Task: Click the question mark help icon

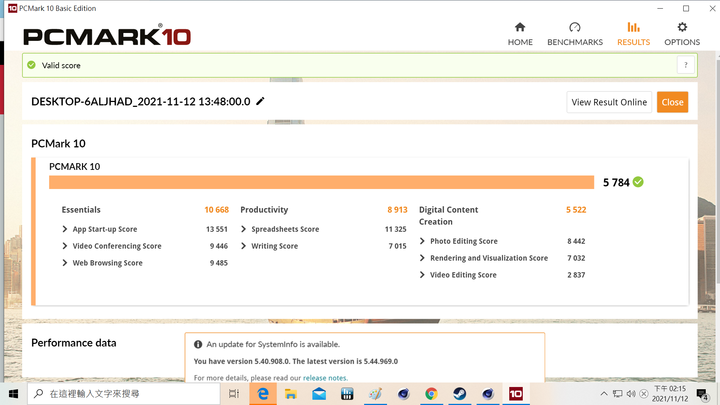Action: tap(686, 65)
